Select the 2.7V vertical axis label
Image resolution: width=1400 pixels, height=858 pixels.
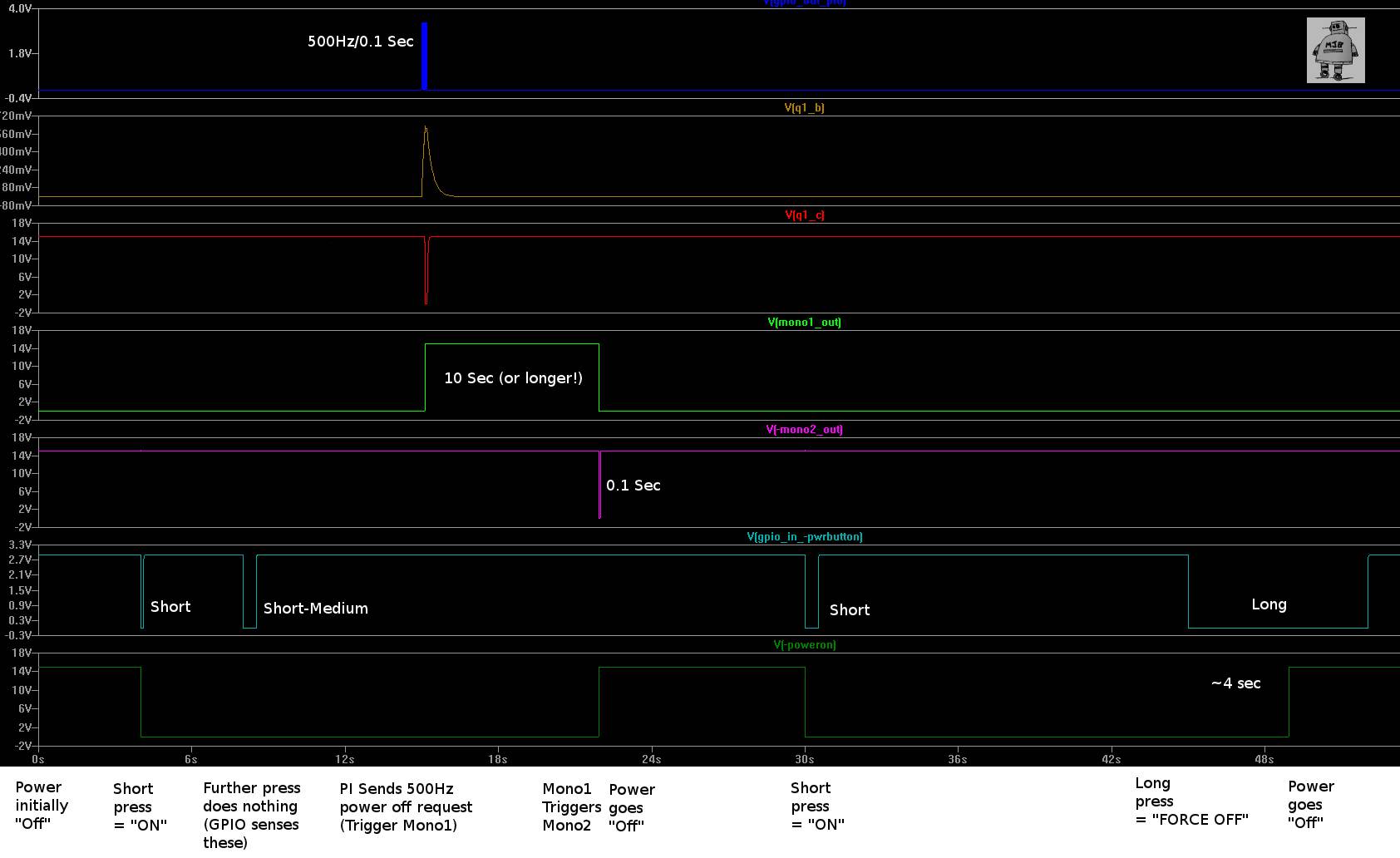click(x=19, y=560)
